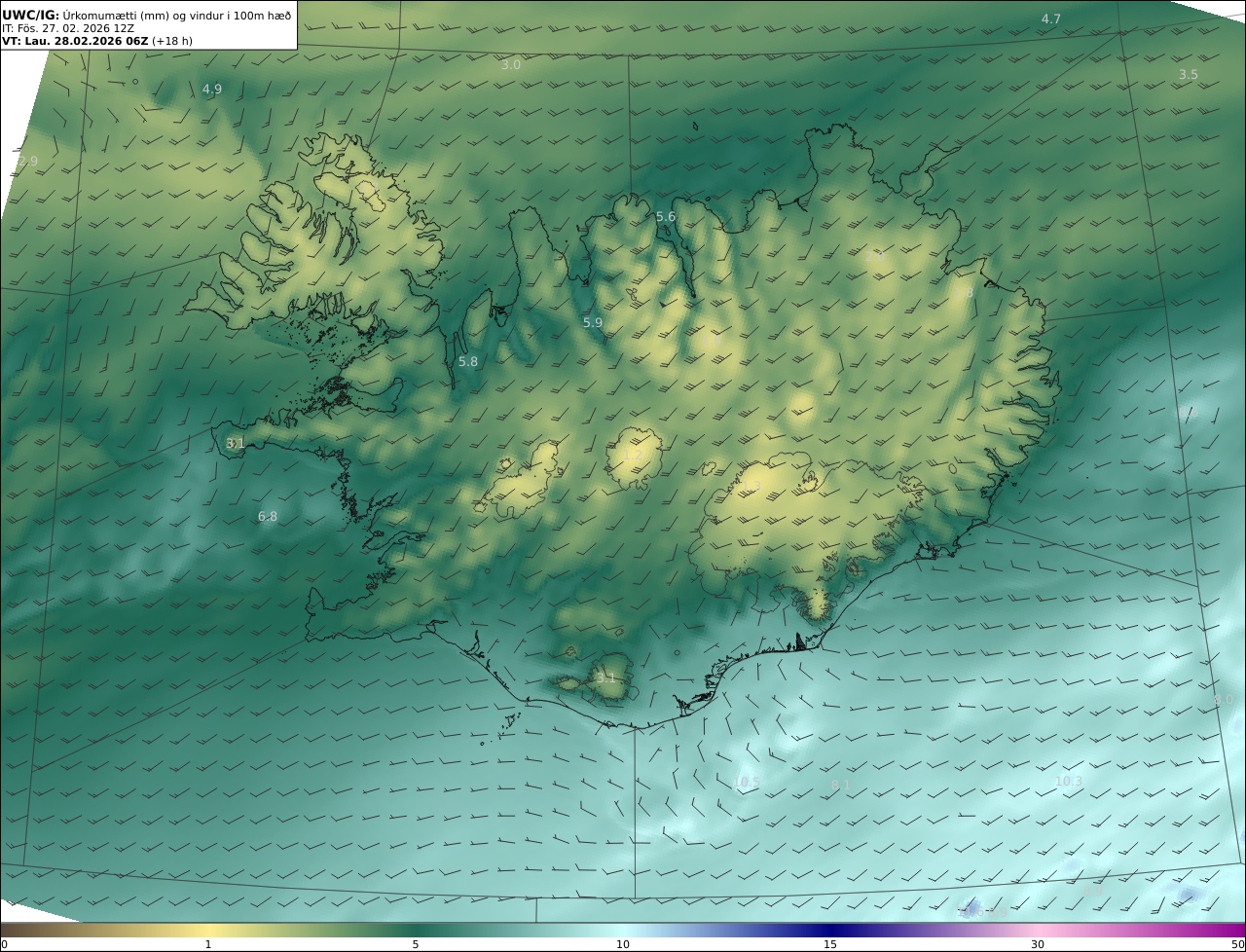Click the 5.9 value label
This screenshot has height=952, width=1246.
click(x=593, y=322)
